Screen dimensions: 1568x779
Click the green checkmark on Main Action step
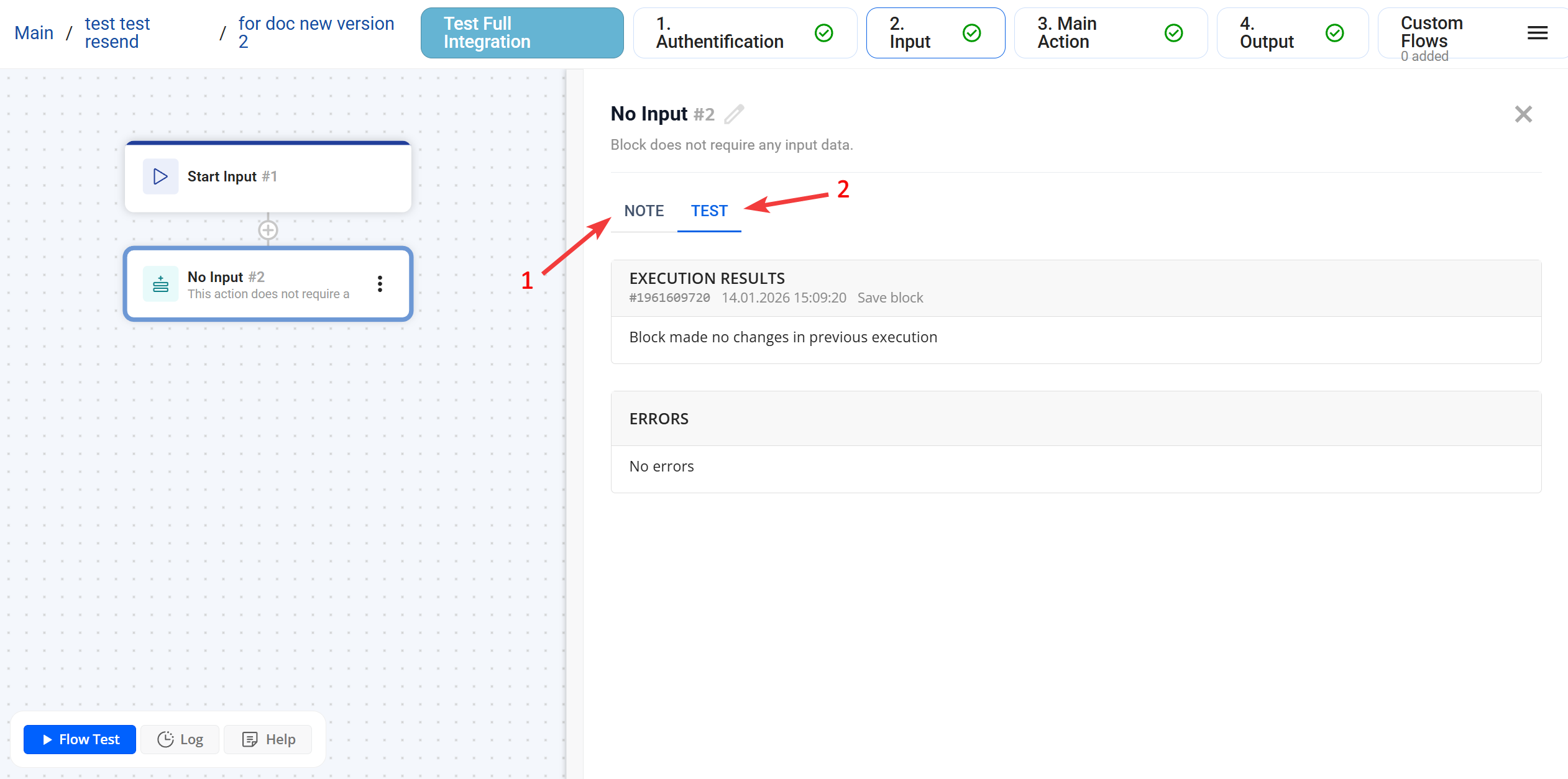click(1173, 33)
